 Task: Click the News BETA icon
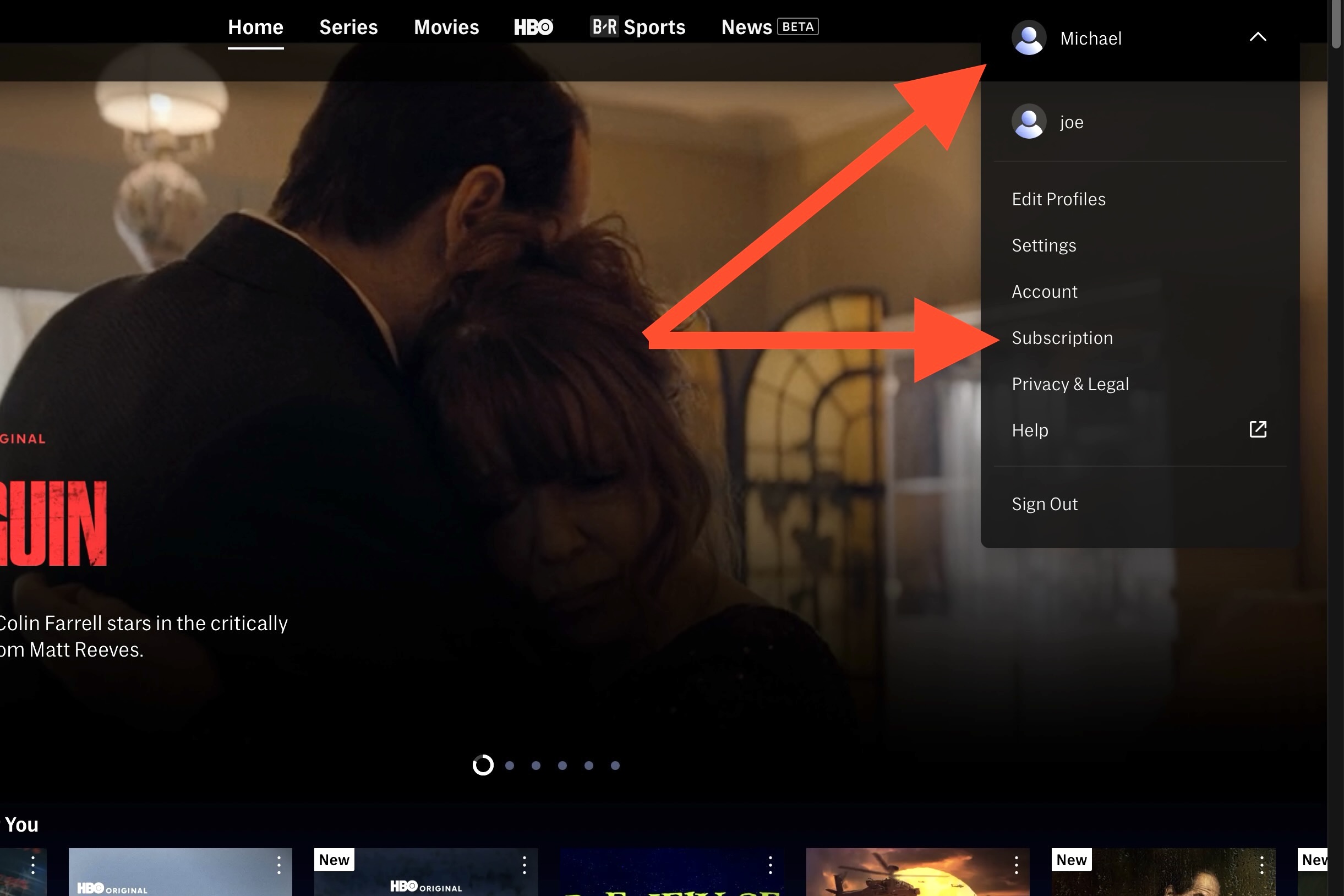pos(769,27)
